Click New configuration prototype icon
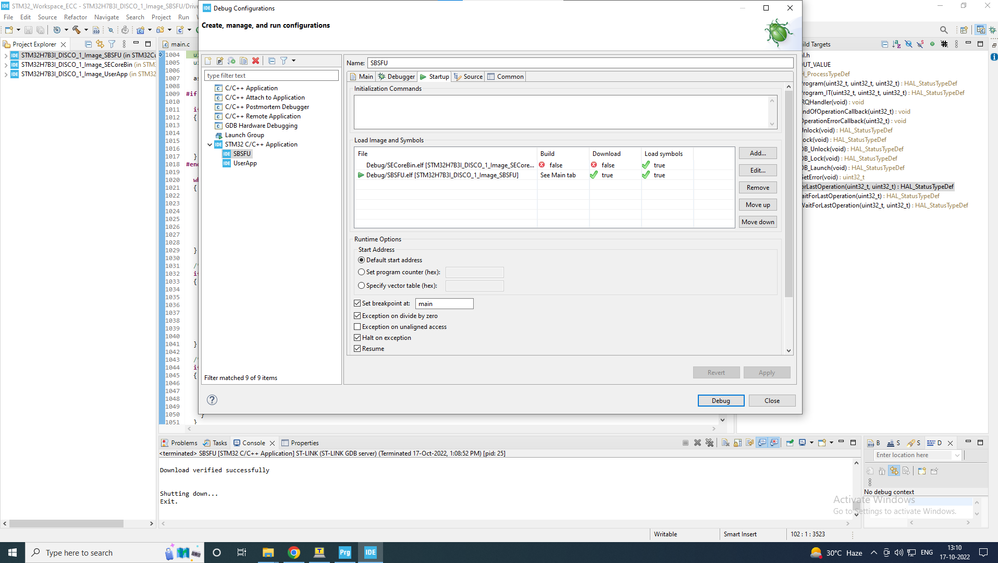Image resolution: width=998 pixels, height=563 pixels. pos(220,61)
